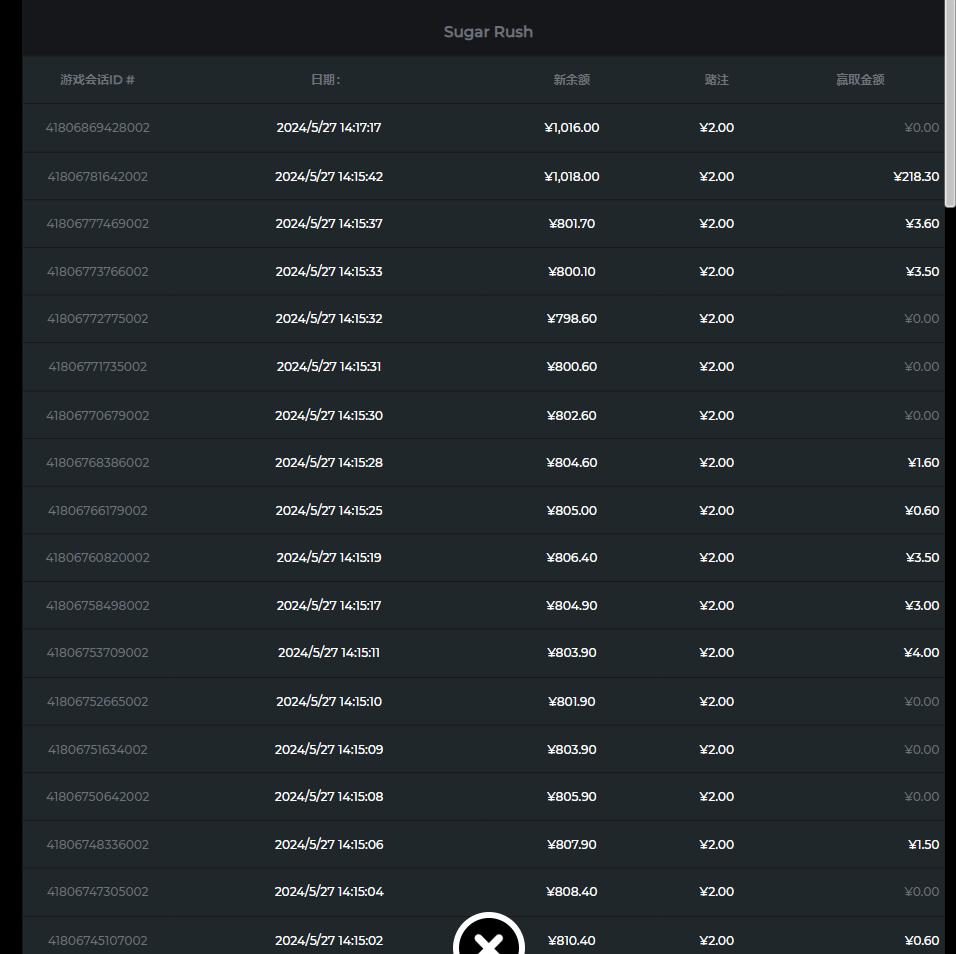Click the ¥807.90 new balance
The width and height of the screenshot is (956, 954).
tap(572, 844)
